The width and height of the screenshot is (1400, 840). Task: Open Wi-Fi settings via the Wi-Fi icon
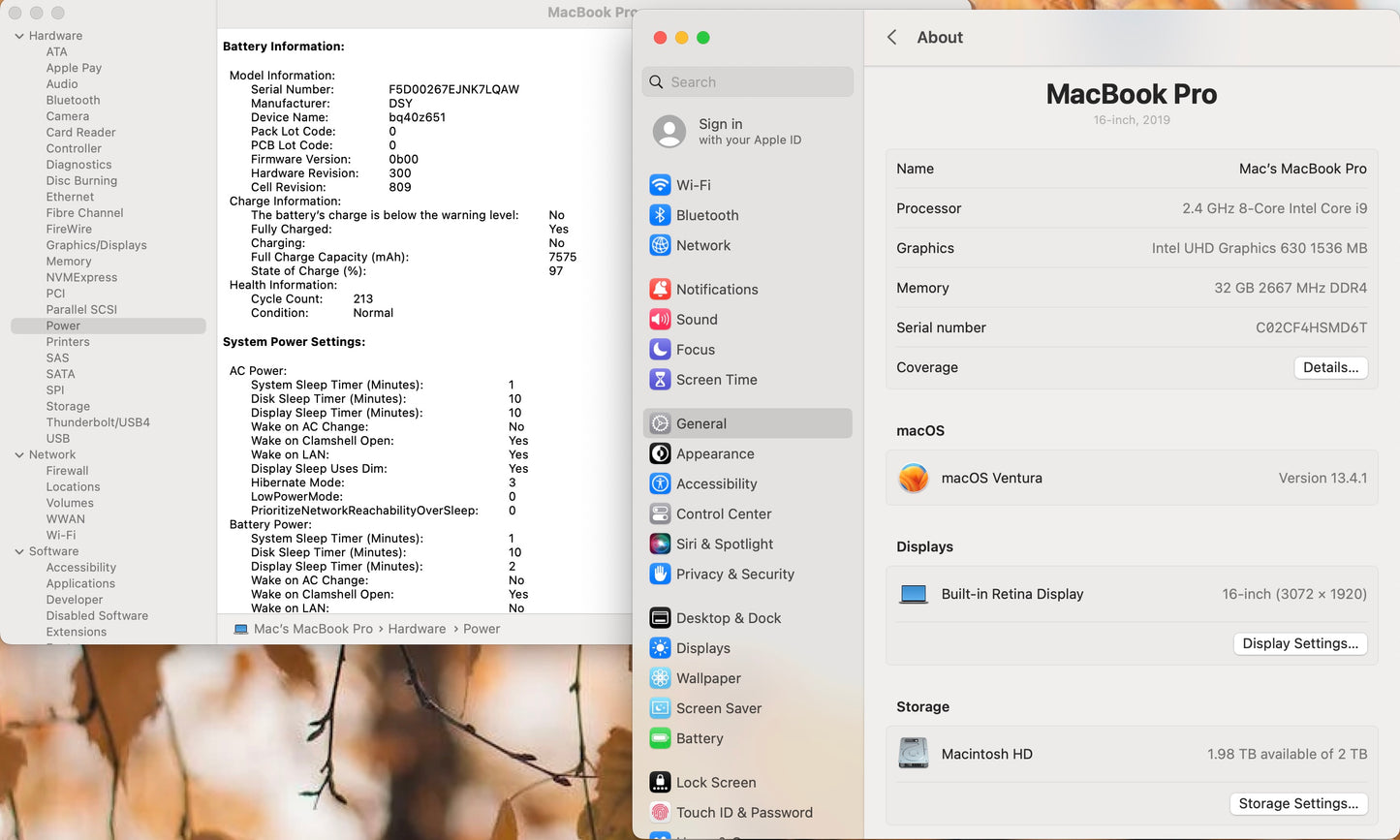coord(660,184)
